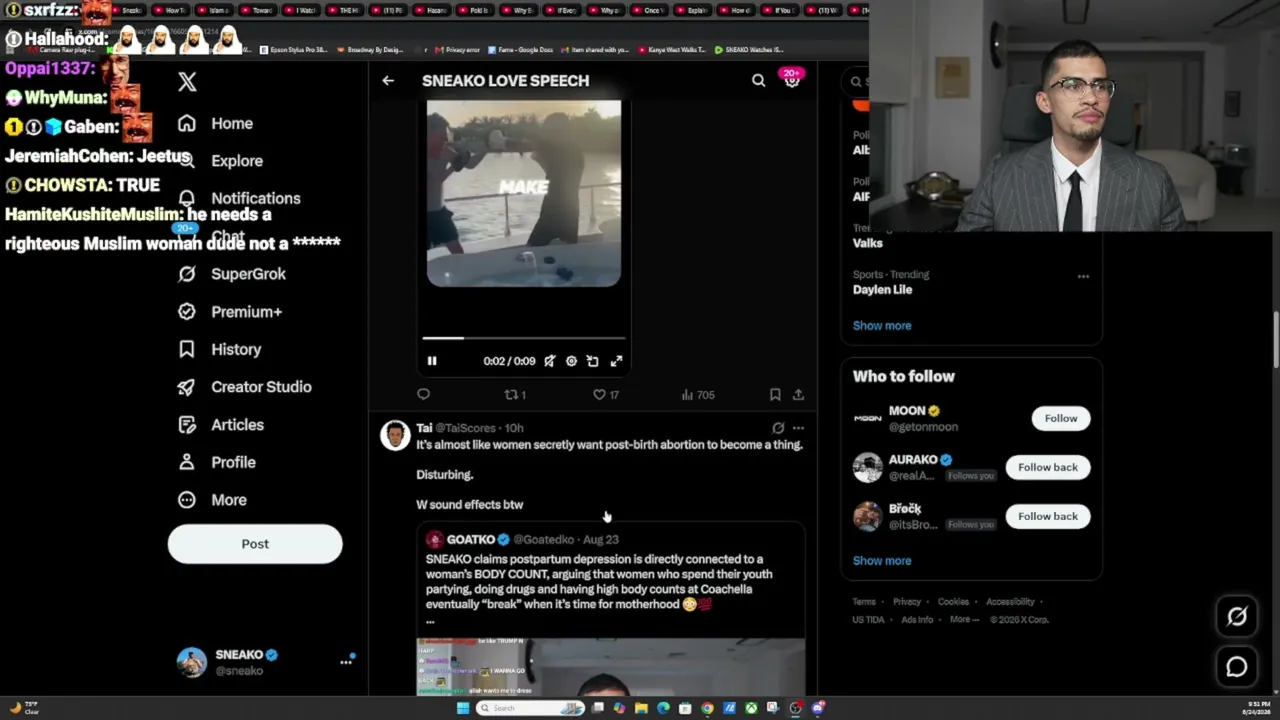The image size is (1280, 720).
Task: Open the floating Grok button
Action: pos(1237,617)
